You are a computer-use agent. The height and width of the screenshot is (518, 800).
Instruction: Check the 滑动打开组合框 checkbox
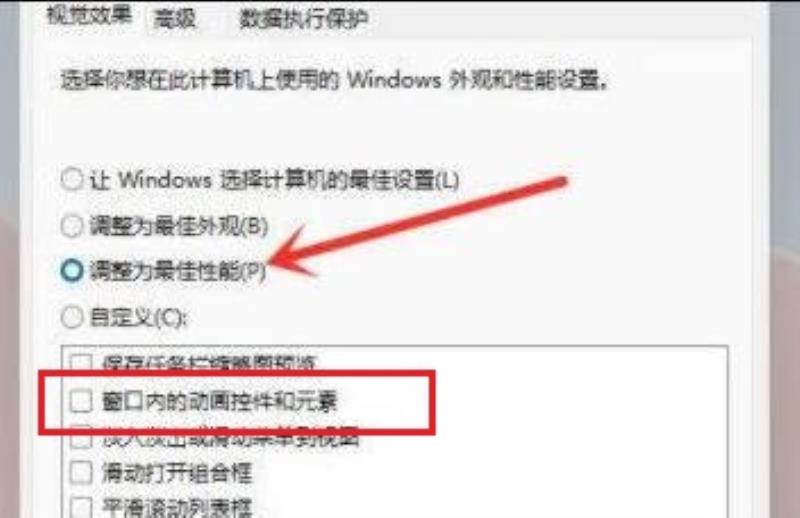[81, 473]
